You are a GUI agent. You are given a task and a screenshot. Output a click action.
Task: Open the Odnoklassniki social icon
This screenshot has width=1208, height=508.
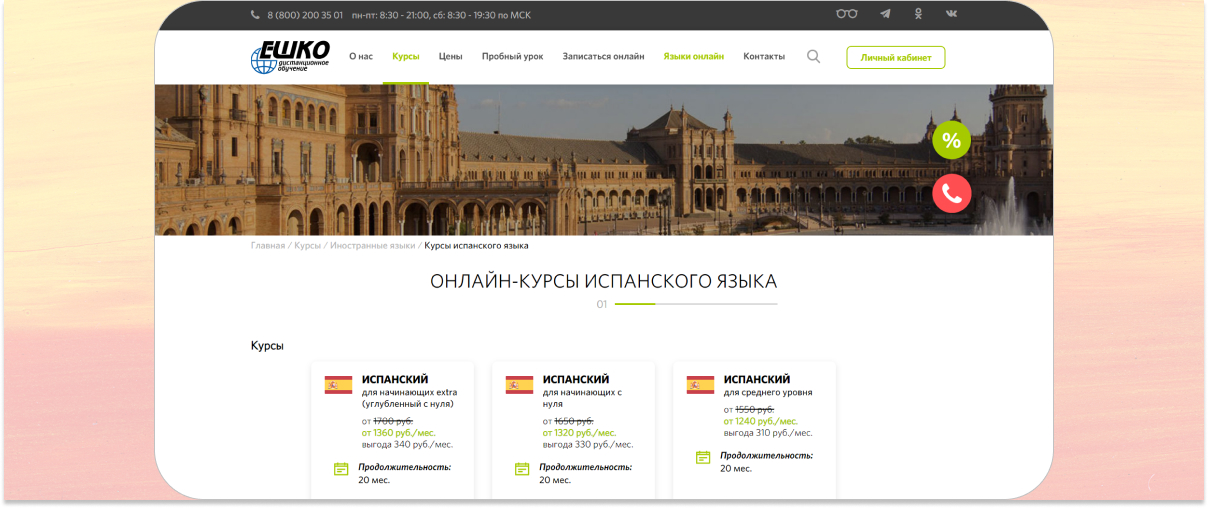(918, 15)
